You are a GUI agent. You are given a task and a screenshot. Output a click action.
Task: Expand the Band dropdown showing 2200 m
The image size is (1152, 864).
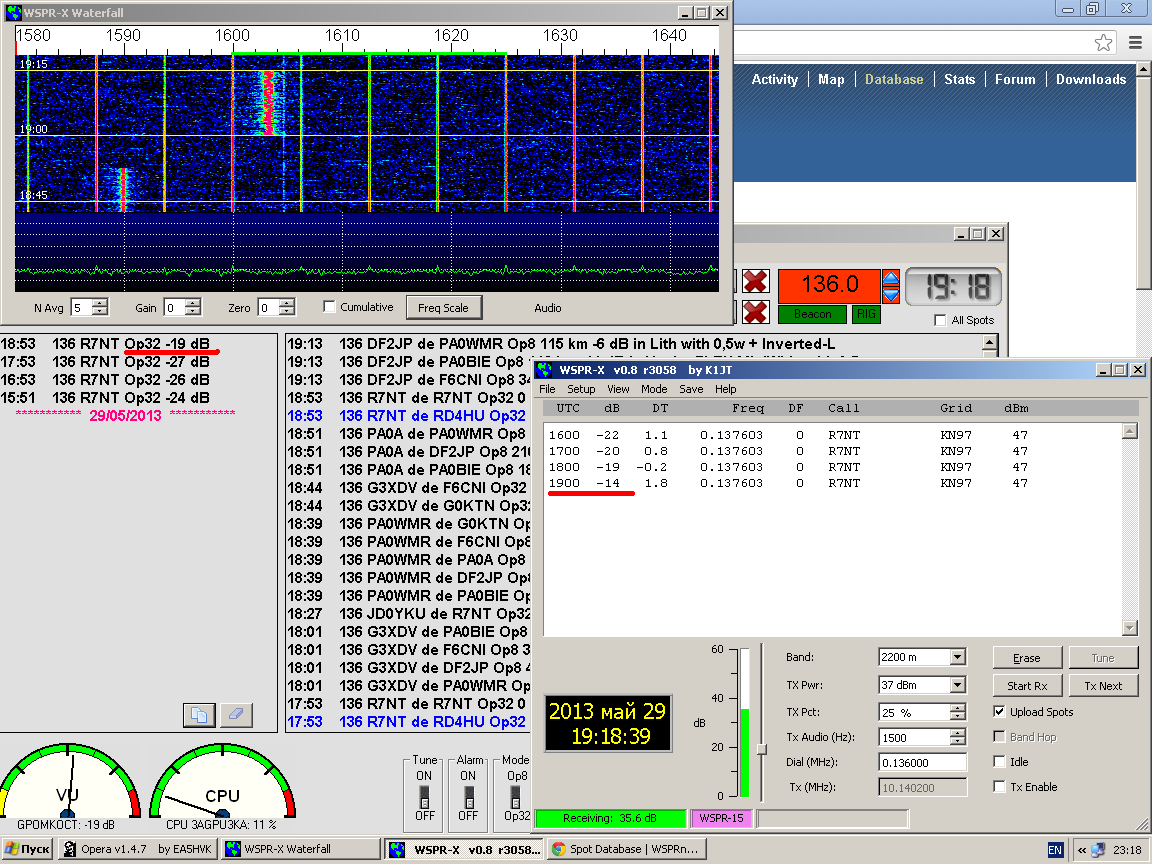pyautogui.click(x=958, y=658)
